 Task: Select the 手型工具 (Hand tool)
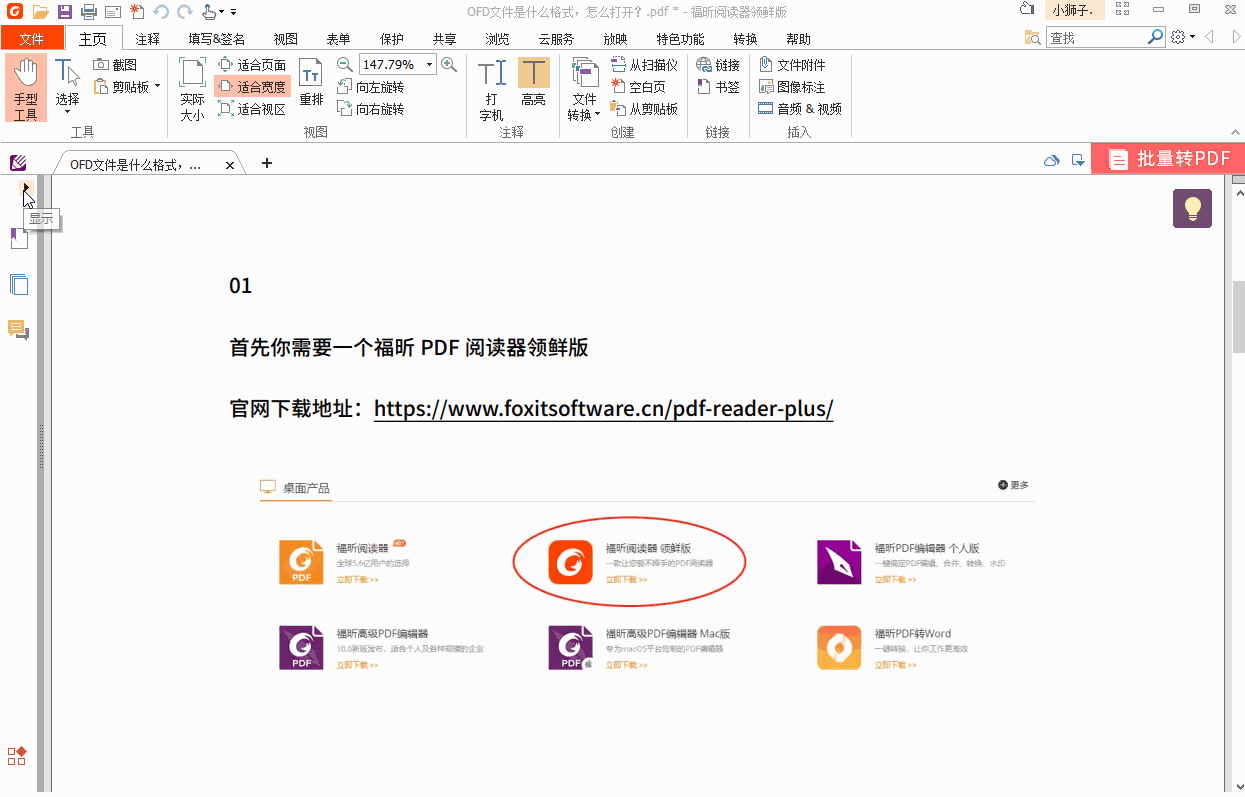point(26,88)
